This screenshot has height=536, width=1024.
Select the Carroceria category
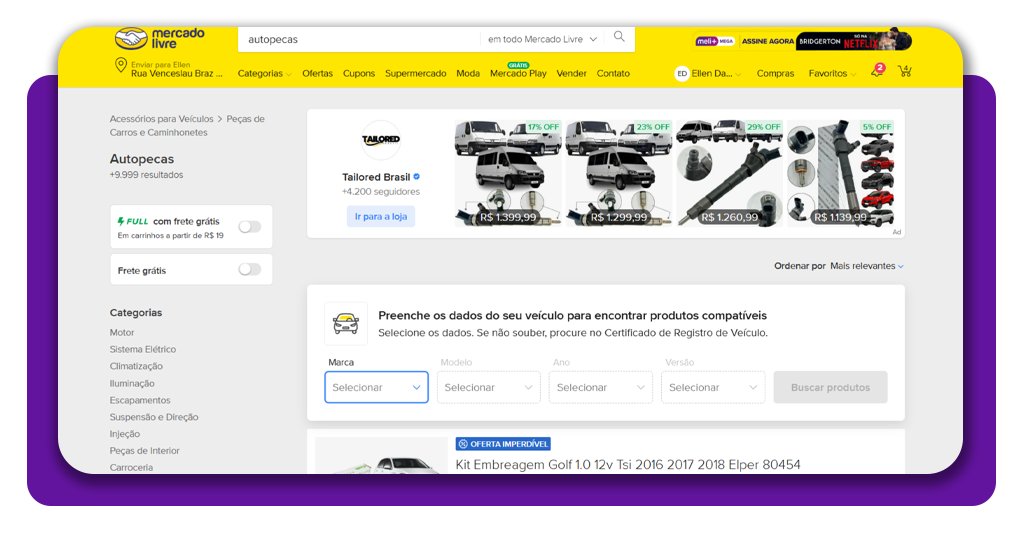[x=131, y=467]
